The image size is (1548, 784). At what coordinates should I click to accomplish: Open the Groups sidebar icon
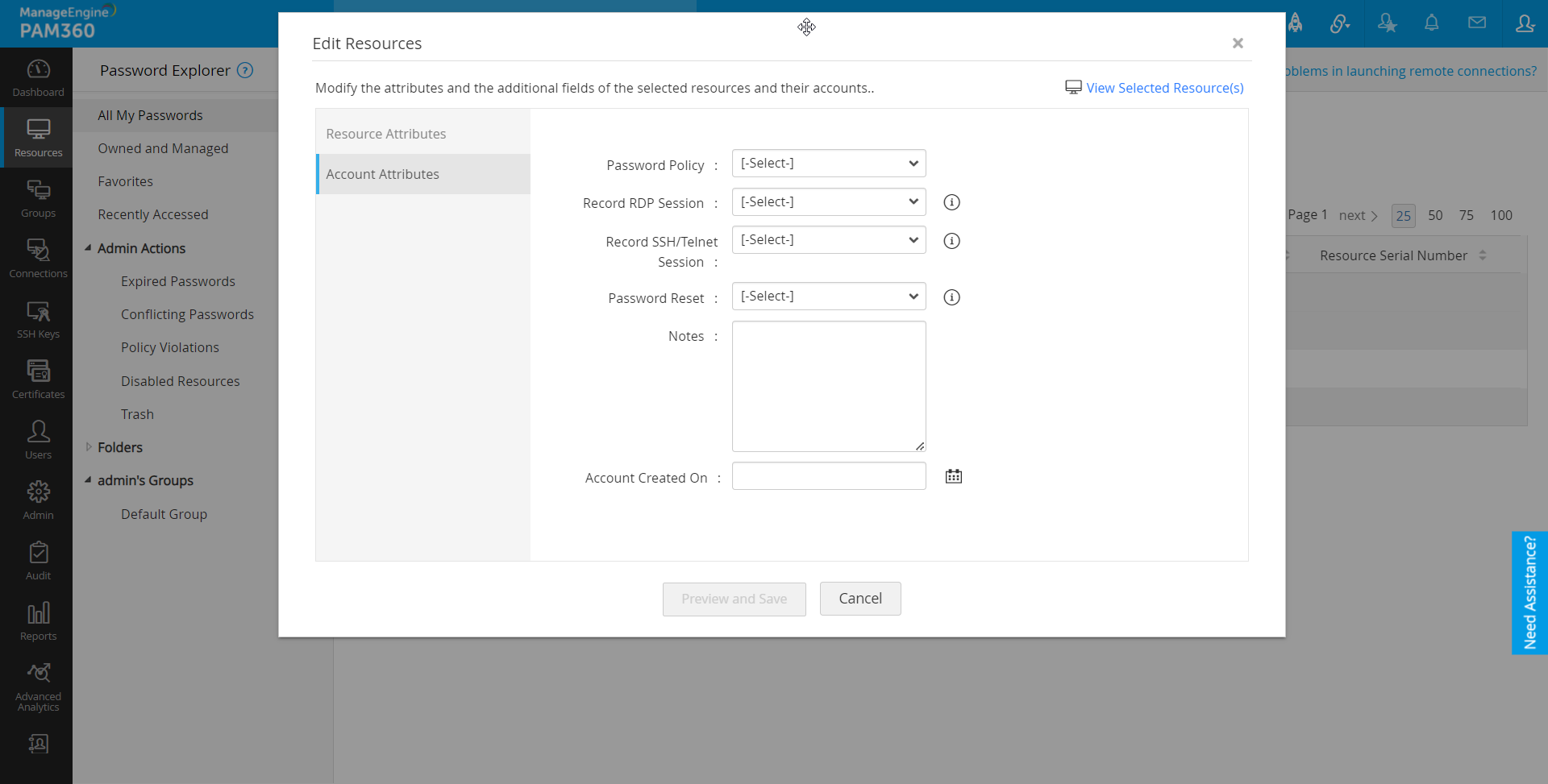click(38, 199)
